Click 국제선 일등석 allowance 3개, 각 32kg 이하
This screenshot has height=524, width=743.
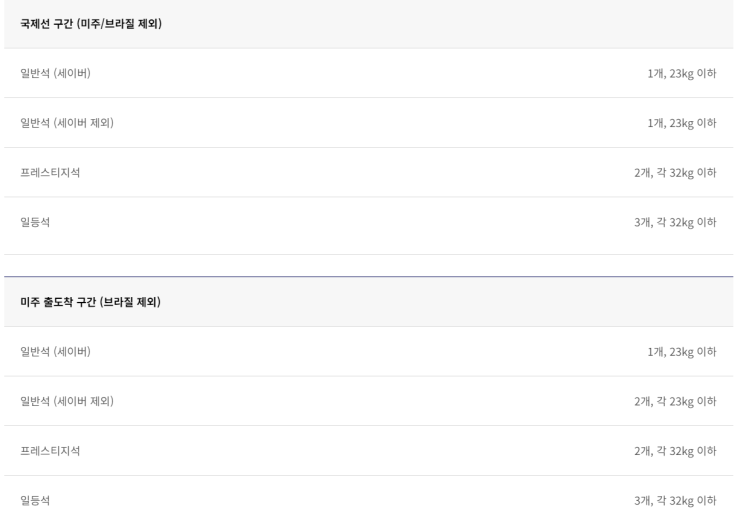[x=675, y=222]
